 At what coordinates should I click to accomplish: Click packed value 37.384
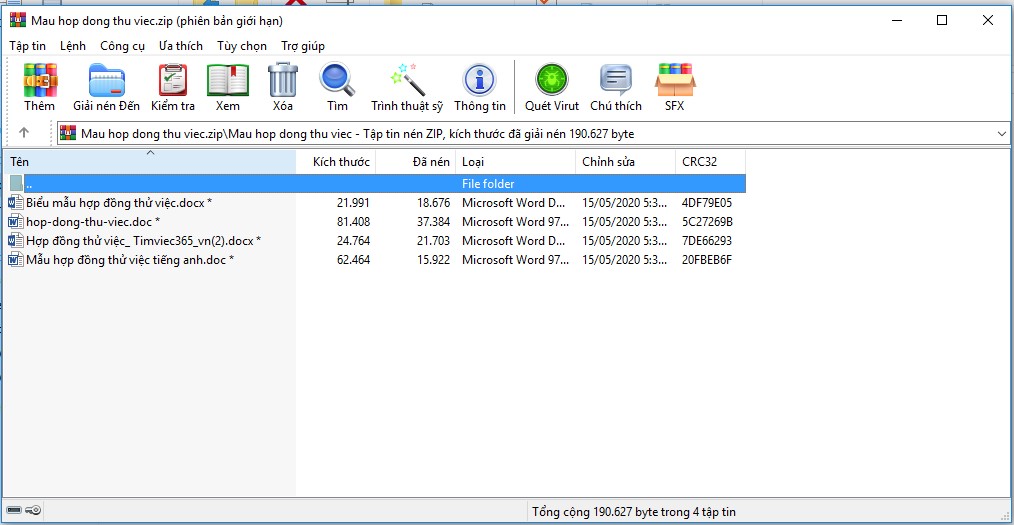433,222
